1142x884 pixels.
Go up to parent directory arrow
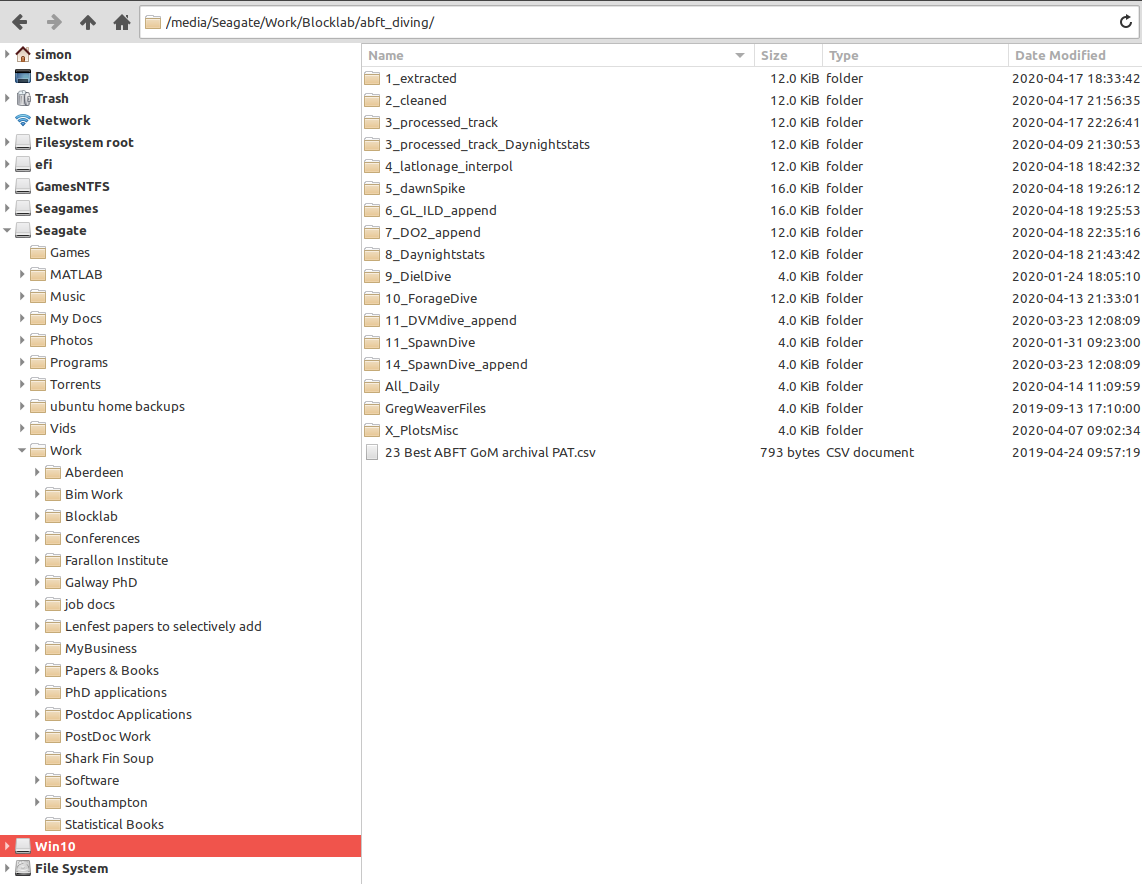pyautogui.click(x=88, y=22)
